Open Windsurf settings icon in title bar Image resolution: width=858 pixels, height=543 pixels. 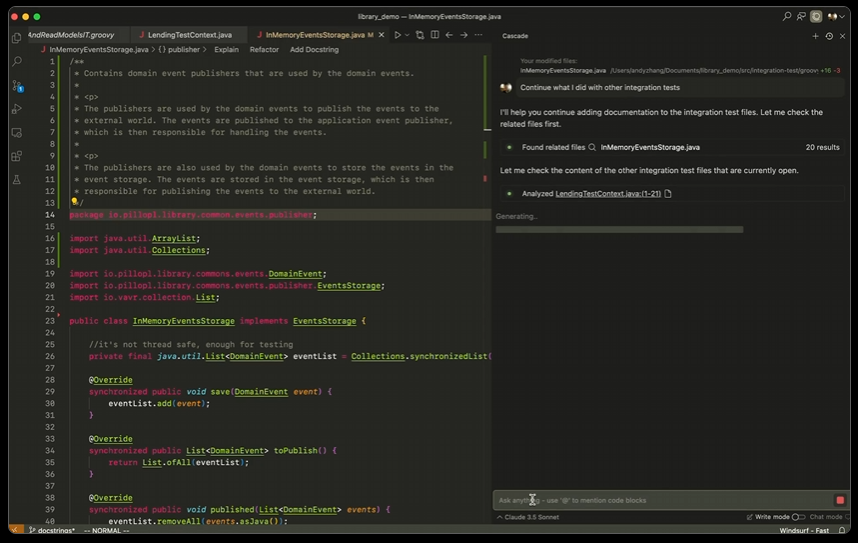pos(816,16)
